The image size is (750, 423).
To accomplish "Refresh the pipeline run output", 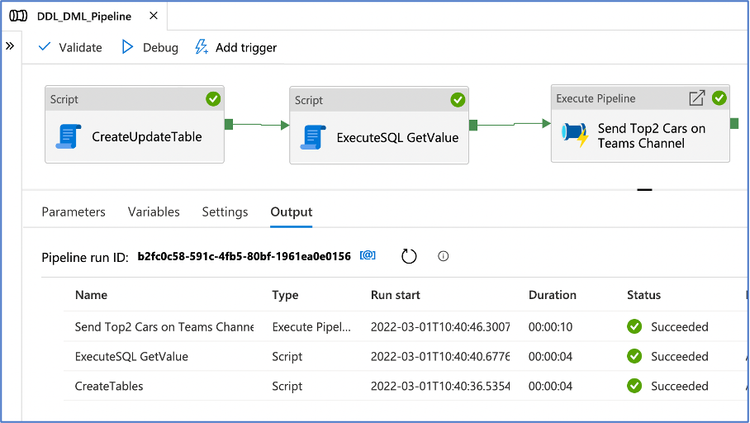I will pos(409,257).
